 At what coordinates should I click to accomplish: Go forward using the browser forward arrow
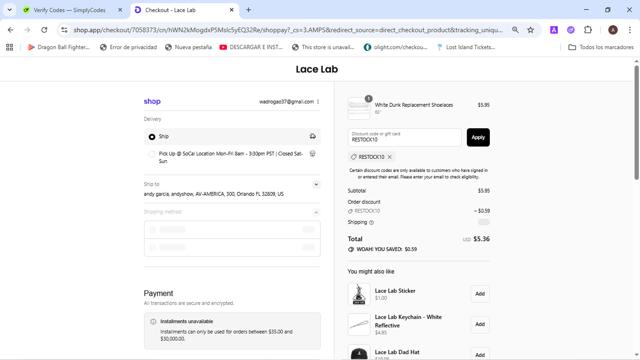pos(27,30)
